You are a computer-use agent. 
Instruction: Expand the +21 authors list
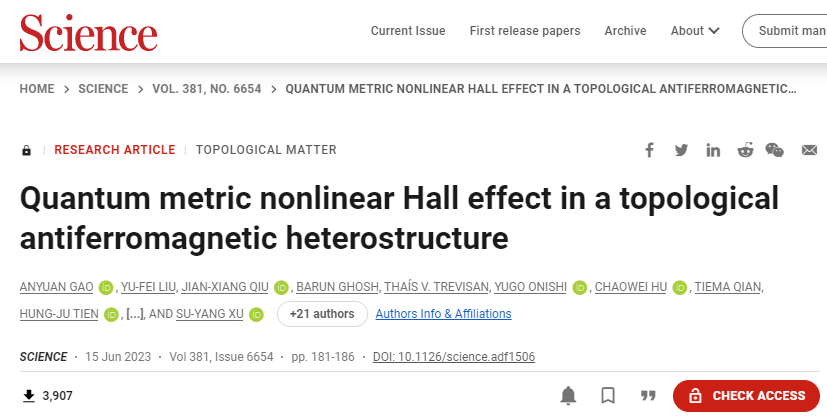coord(322,314)
